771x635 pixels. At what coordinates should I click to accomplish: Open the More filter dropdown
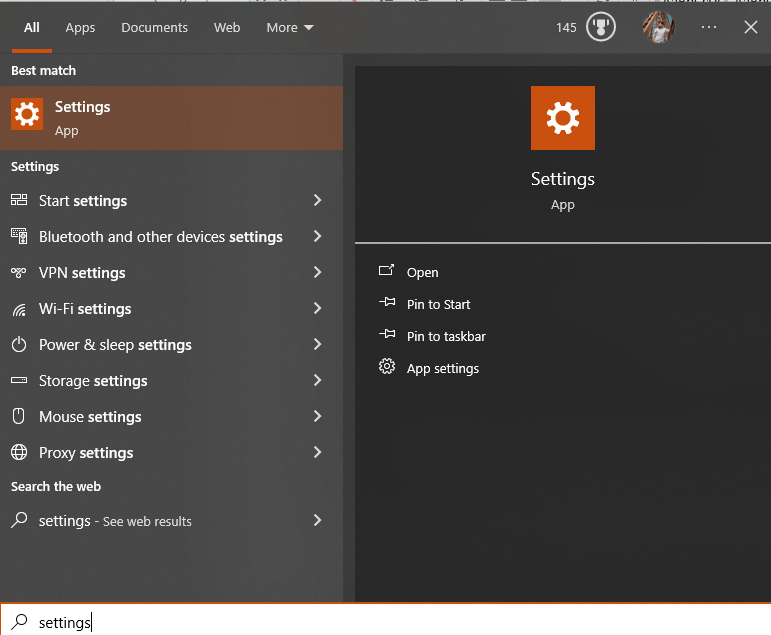point(290,28)
